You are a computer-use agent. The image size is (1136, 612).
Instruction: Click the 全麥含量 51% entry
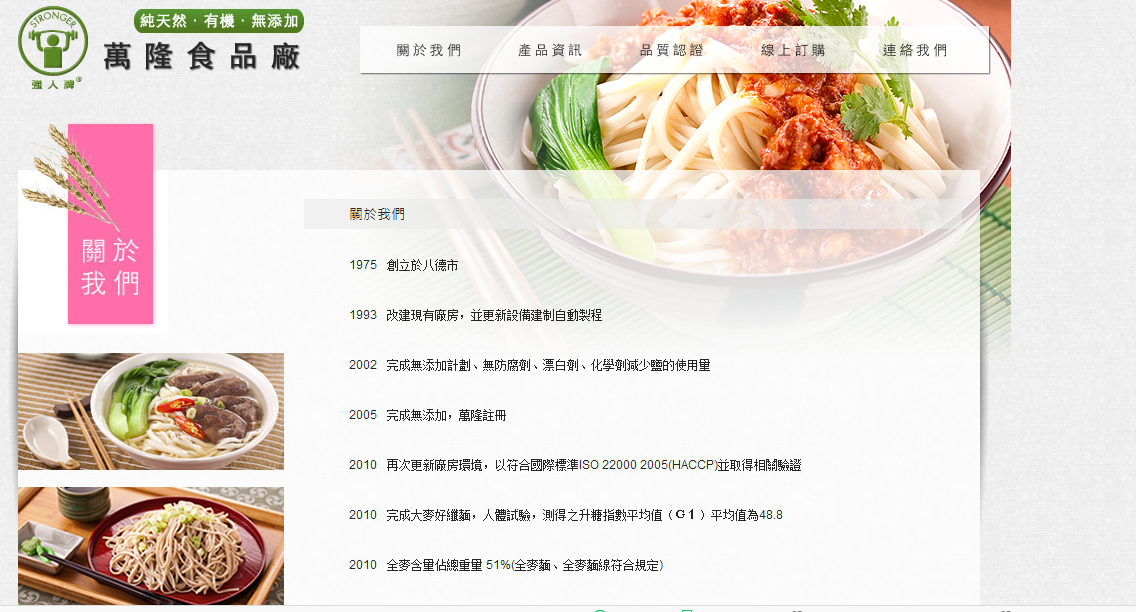[x=506, y=565]
